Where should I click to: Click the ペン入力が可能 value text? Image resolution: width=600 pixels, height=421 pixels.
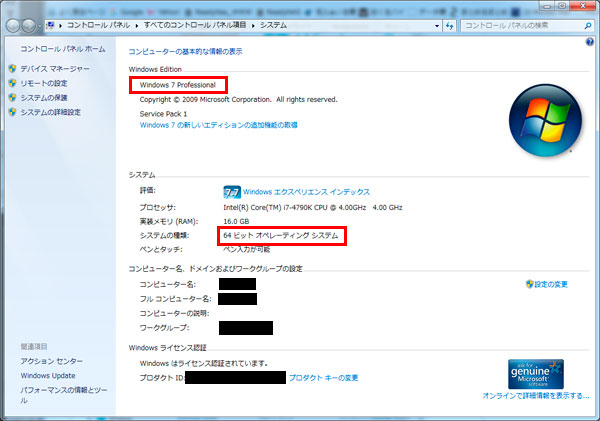coord(247,250)
